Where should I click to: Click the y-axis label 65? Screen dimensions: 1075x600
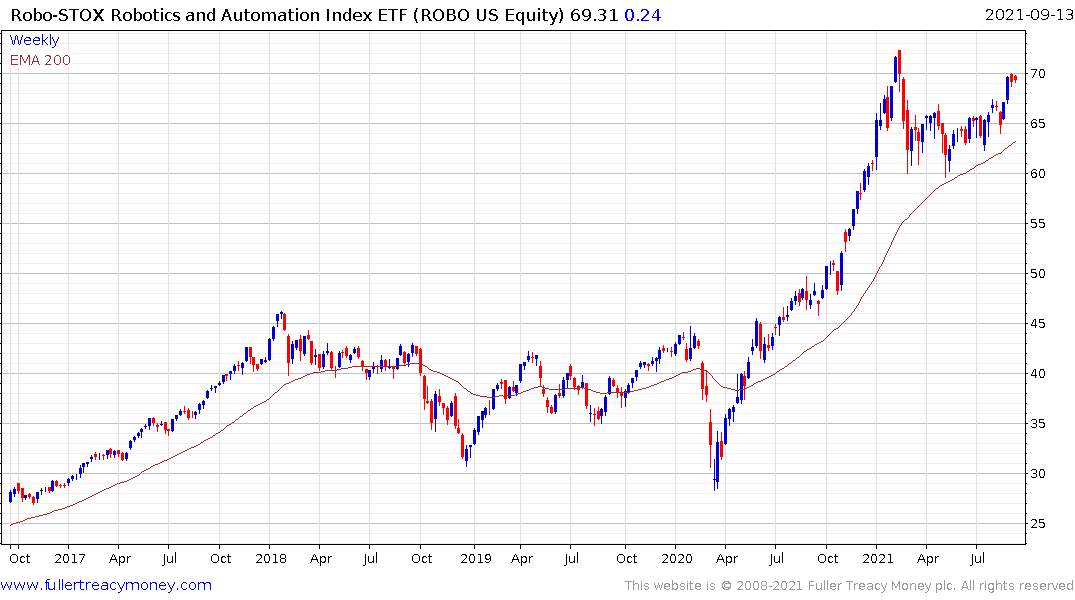tap(1038, 124)
